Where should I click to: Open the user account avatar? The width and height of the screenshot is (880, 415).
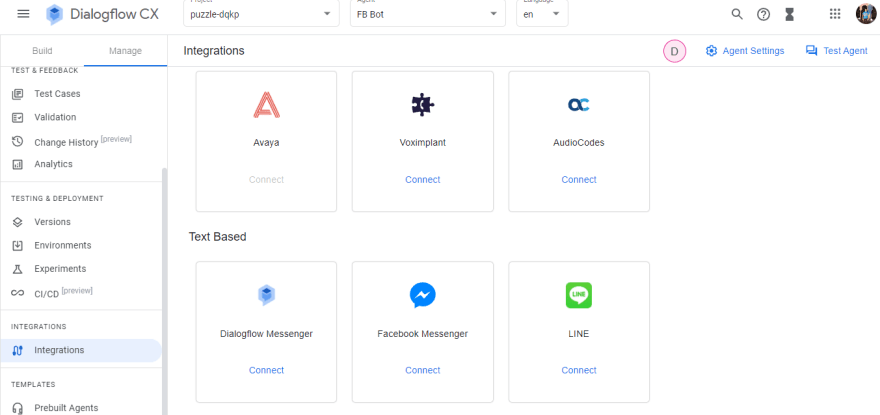click(866, 13)
